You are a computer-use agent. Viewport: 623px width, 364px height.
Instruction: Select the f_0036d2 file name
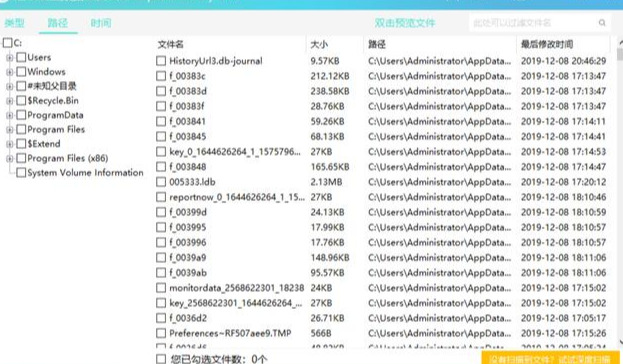click(x=188, y=318)
